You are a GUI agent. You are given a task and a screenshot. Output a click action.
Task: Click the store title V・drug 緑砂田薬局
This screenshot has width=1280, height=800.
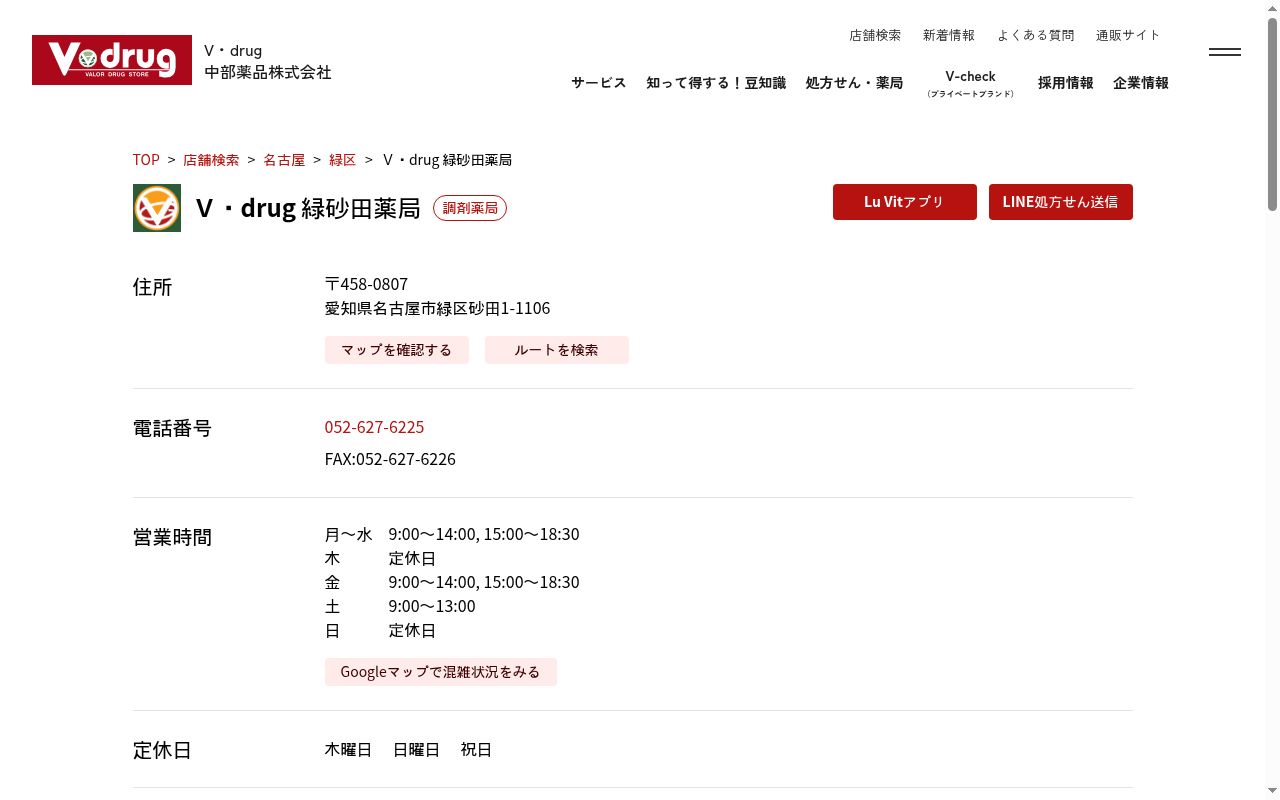point(308,208)
